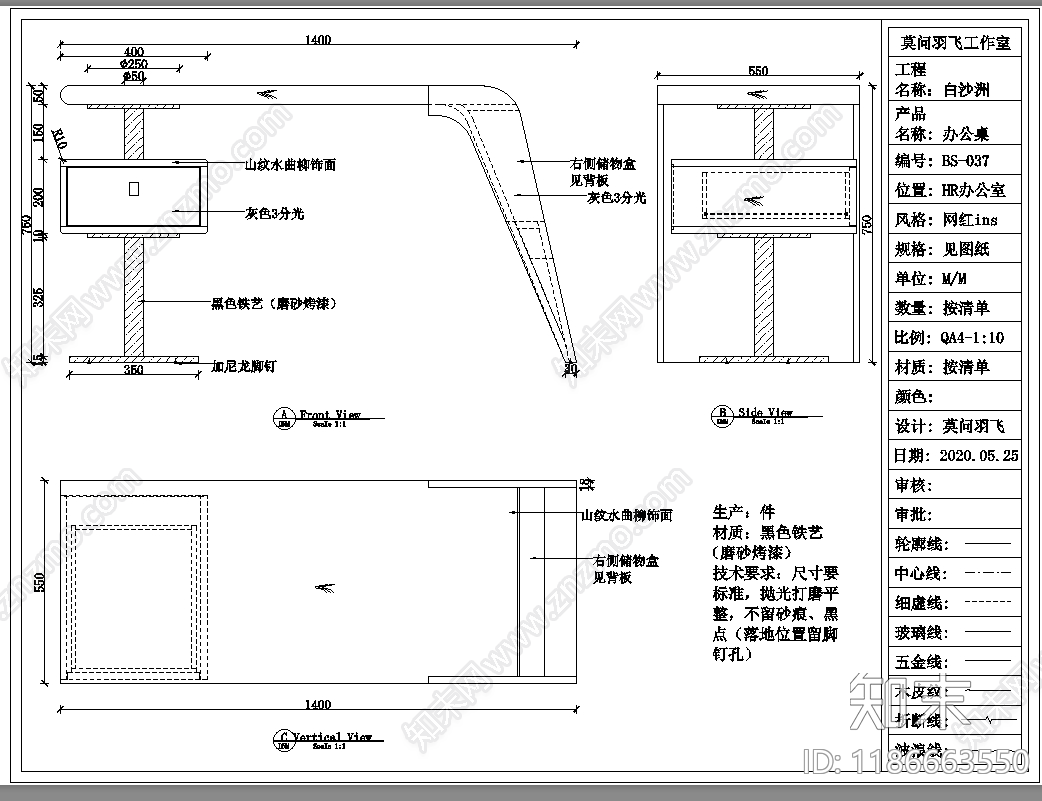Click the ID 1186663550 watermark text

tap(918, 759)
